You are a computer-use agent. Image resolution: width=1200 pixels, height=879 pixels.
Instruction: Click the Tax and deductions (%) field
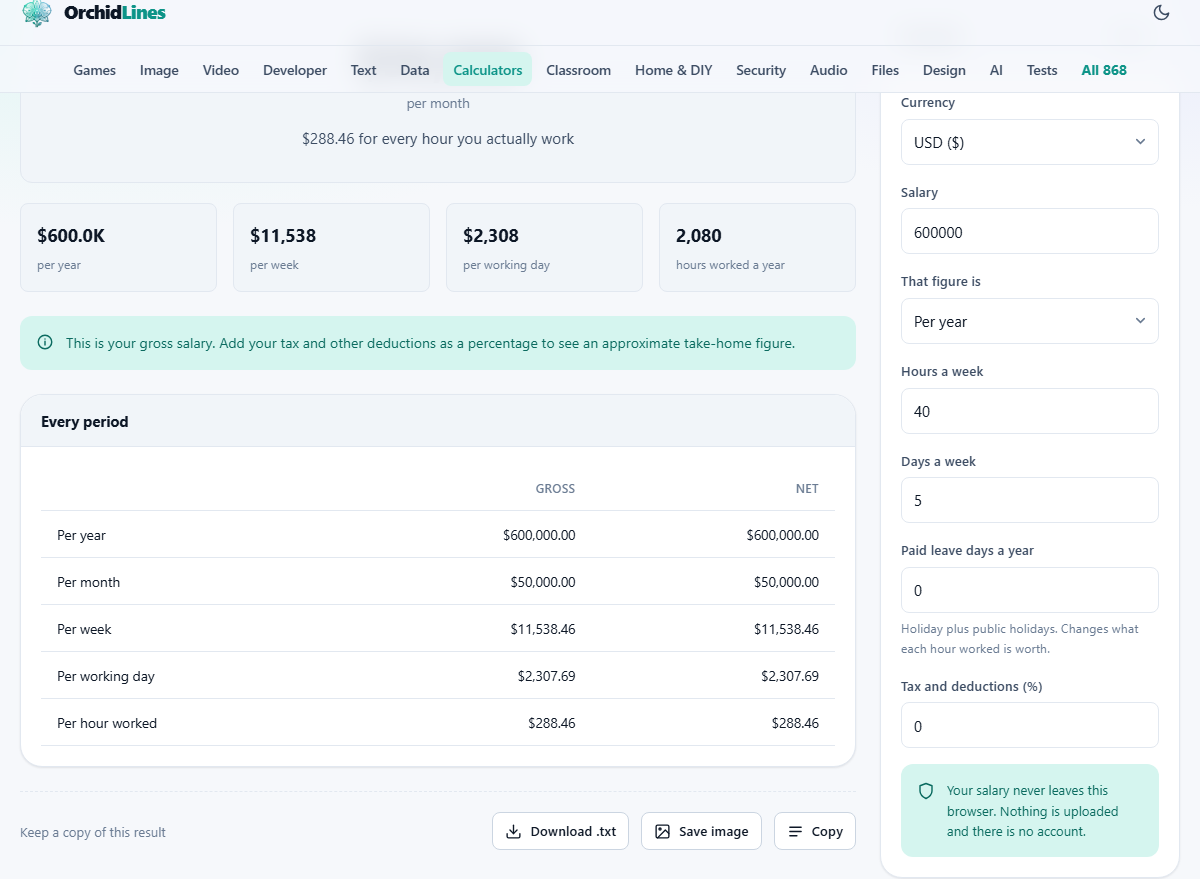pyautogui.click(x=1030, y=725)
